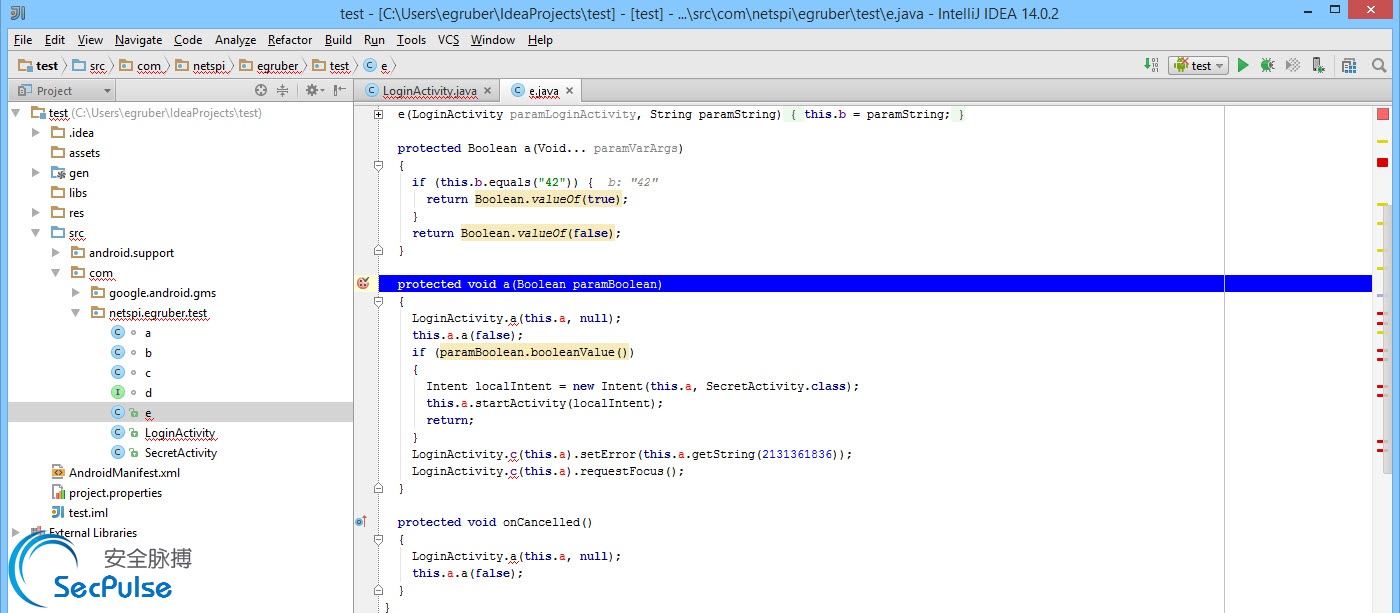Start debugging with the Debug icon
This screenshot has height=613, width=1400.
coord(1267,65)
